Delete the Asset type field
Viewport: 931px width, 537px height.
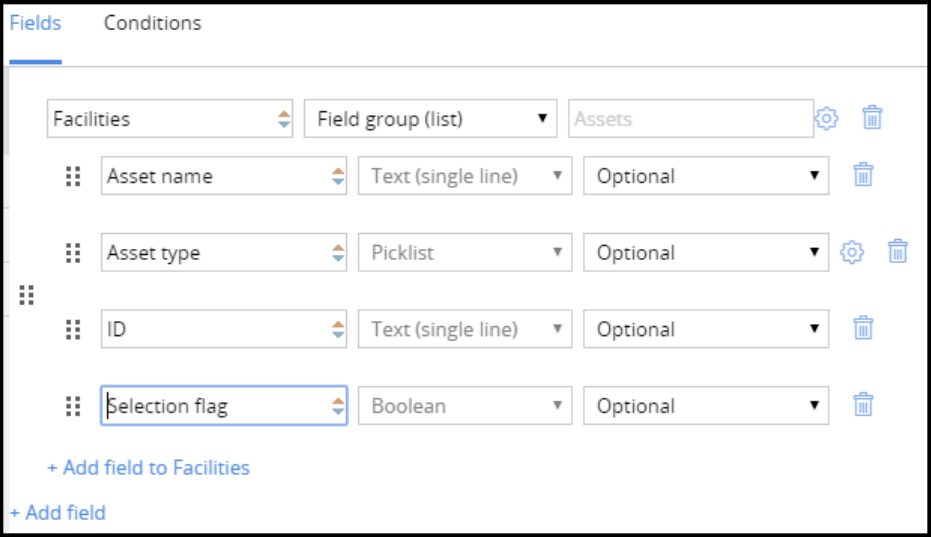898,253
